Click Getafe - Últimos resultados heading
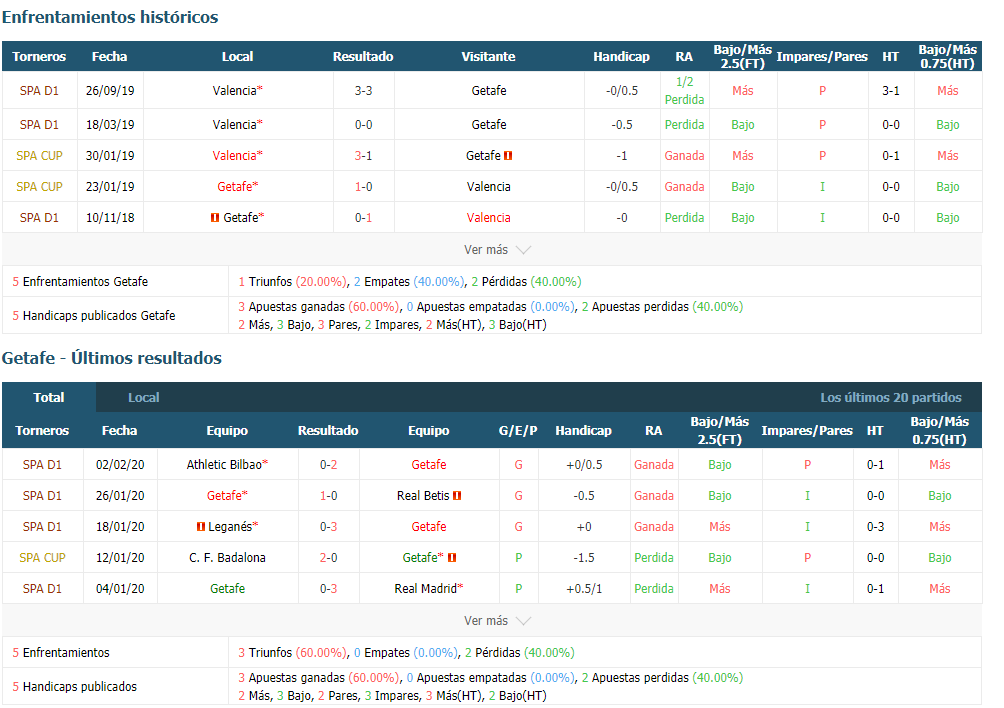 tap(112, 358)
